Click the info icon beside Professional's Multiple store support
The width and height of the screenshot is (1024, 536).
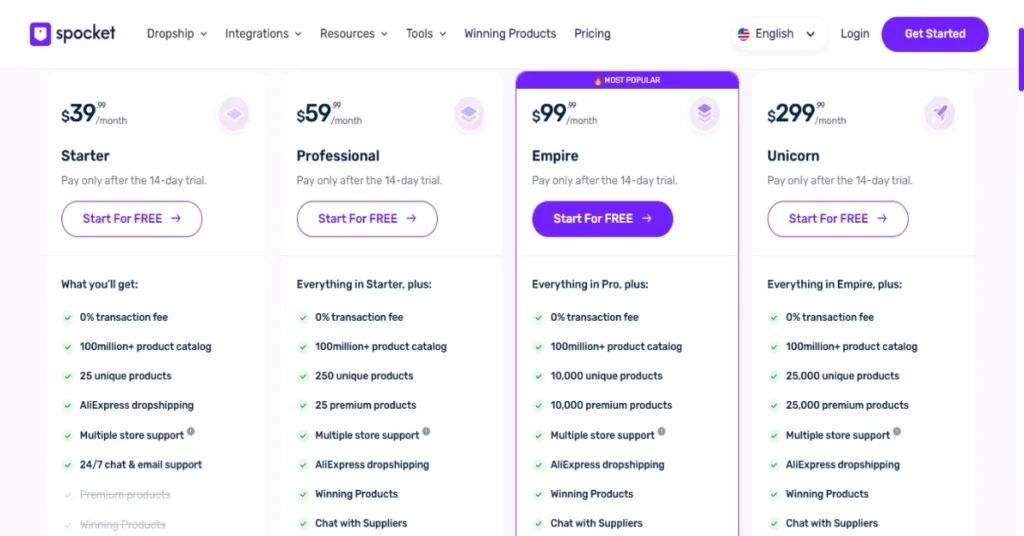[x=426, y=432]
